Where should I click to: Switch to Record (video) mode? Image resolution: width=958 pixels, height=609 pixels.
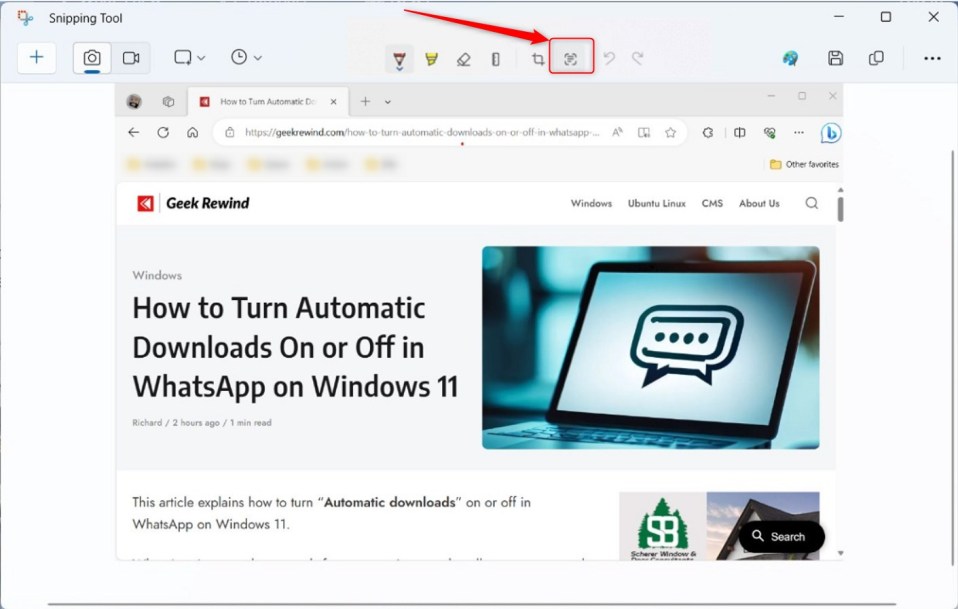click(x=131, y=58)
